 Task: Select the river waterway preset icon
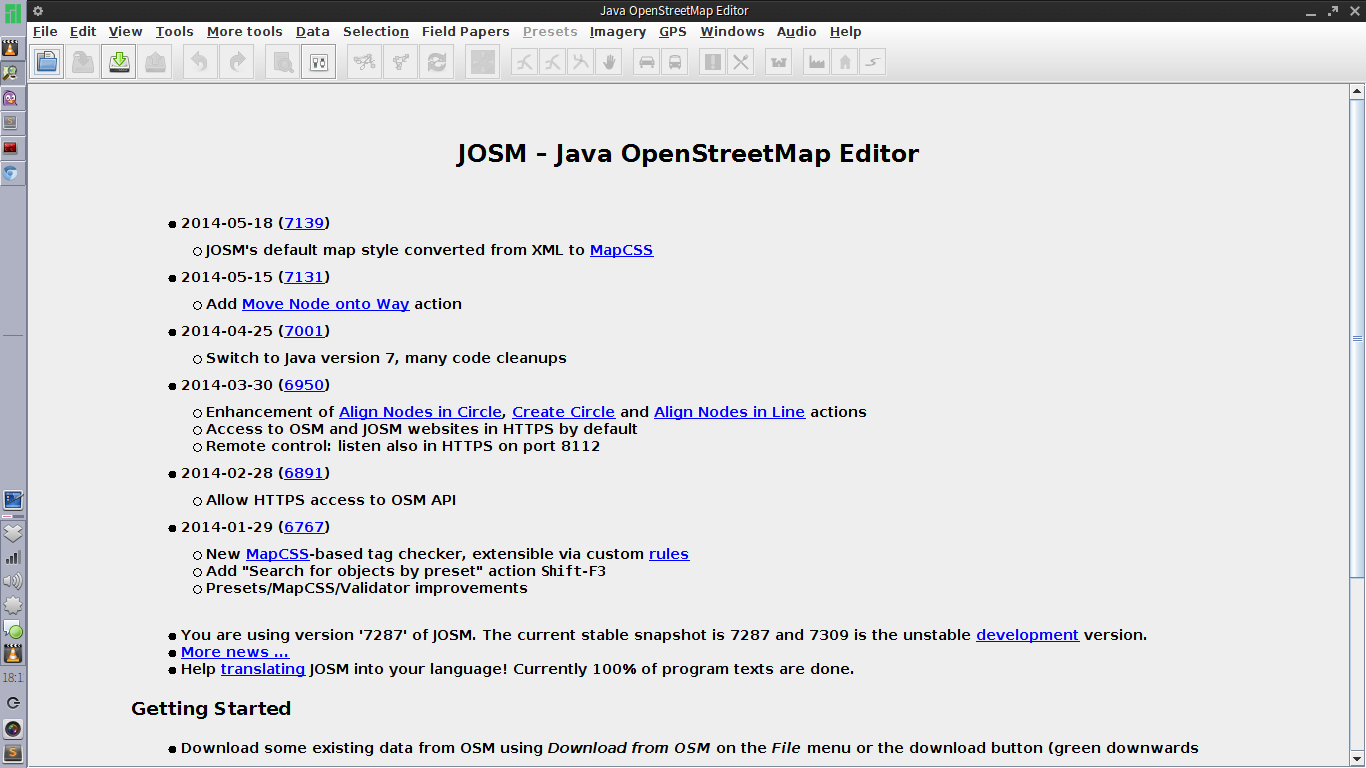(x=873, y=62)
